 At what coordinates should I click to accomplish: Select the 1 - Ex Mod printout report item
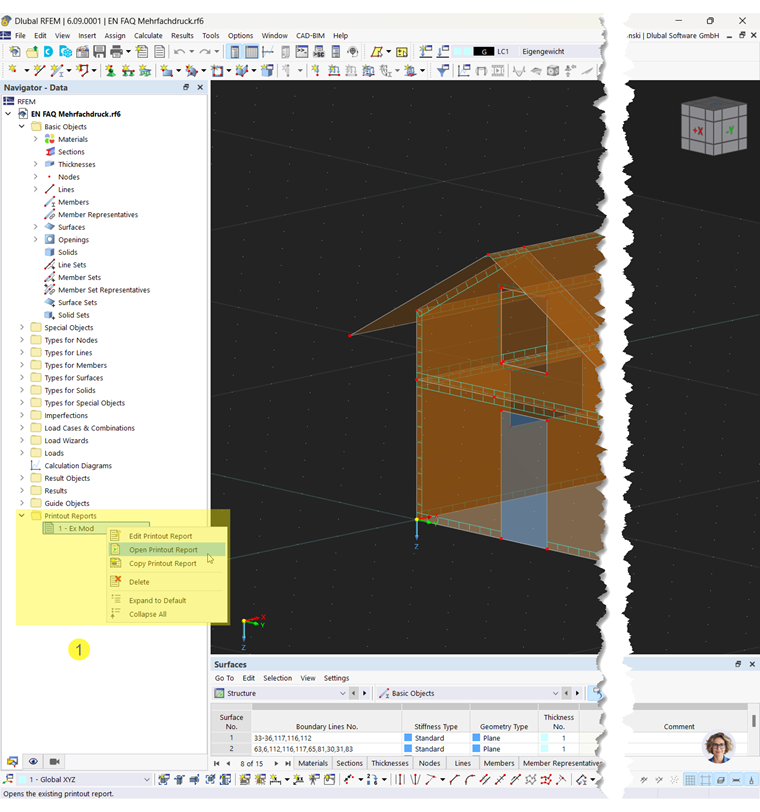75,528
